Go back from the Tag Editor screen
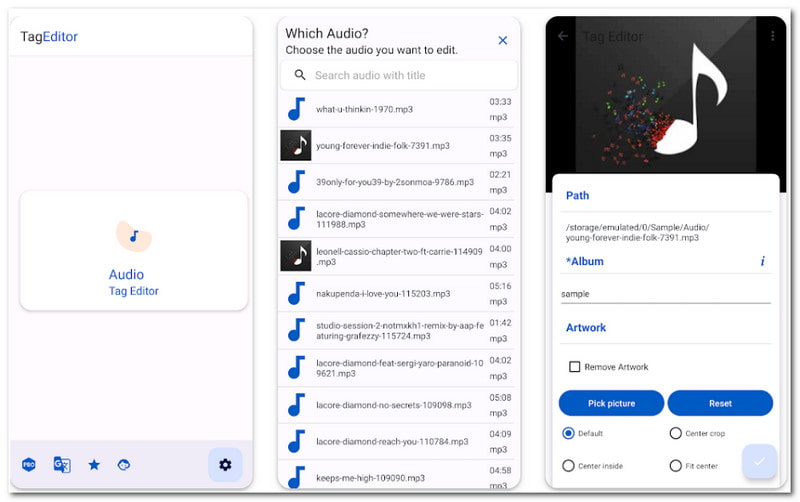This screenshot has height=502, width=800. coord(563,36)
